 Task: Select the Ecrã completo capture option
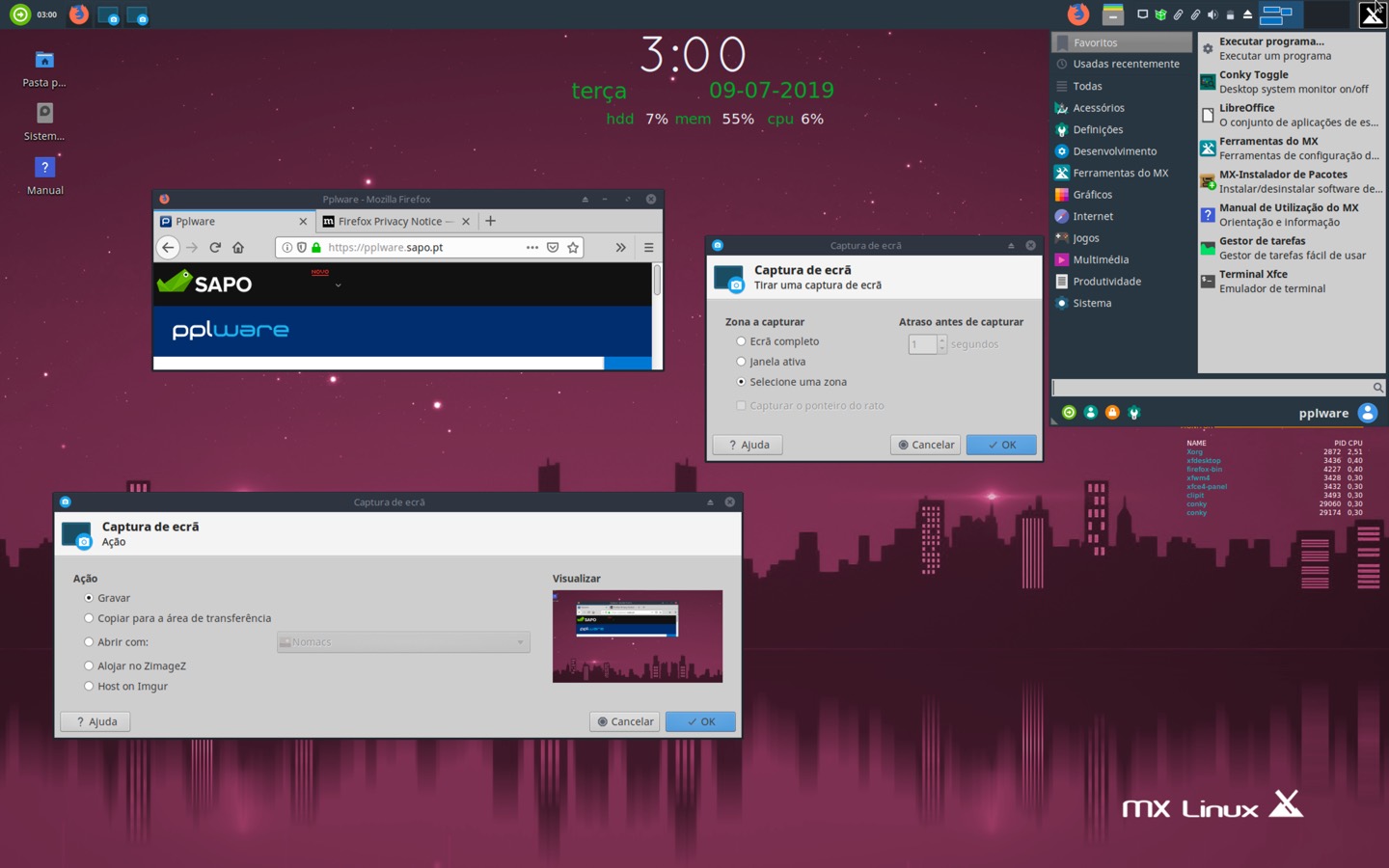coord(741,340)
